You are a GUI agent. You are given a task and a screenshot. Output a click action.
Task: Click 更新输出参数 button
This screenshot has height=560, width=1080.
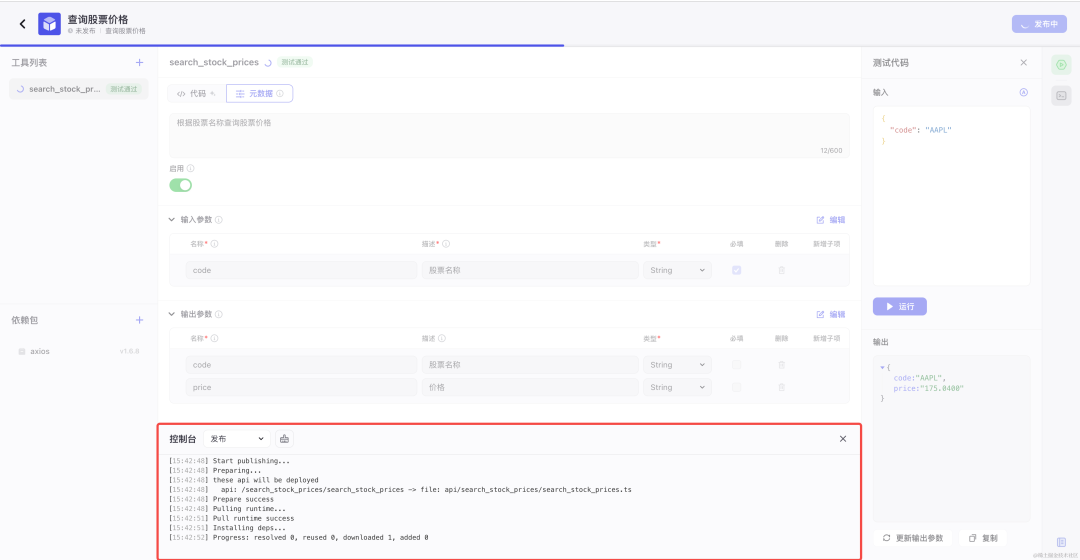pyautogui.click(x=913, y=538)
